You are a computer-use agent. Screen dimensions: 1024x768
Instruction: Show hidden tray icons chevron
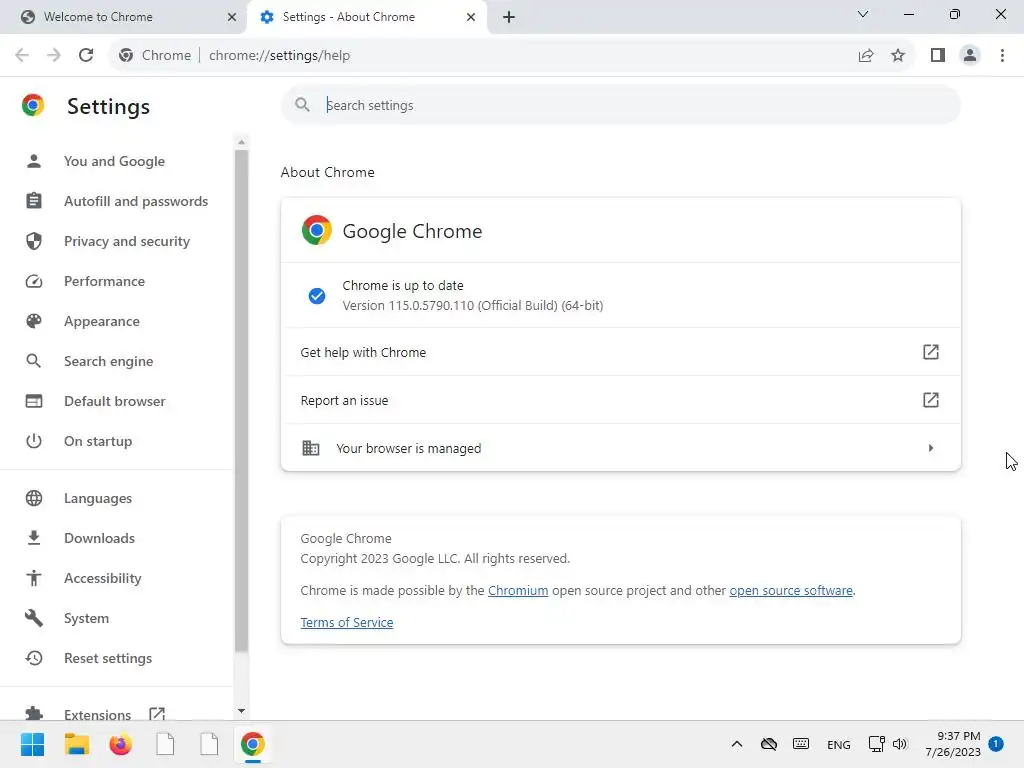point(737,744)
